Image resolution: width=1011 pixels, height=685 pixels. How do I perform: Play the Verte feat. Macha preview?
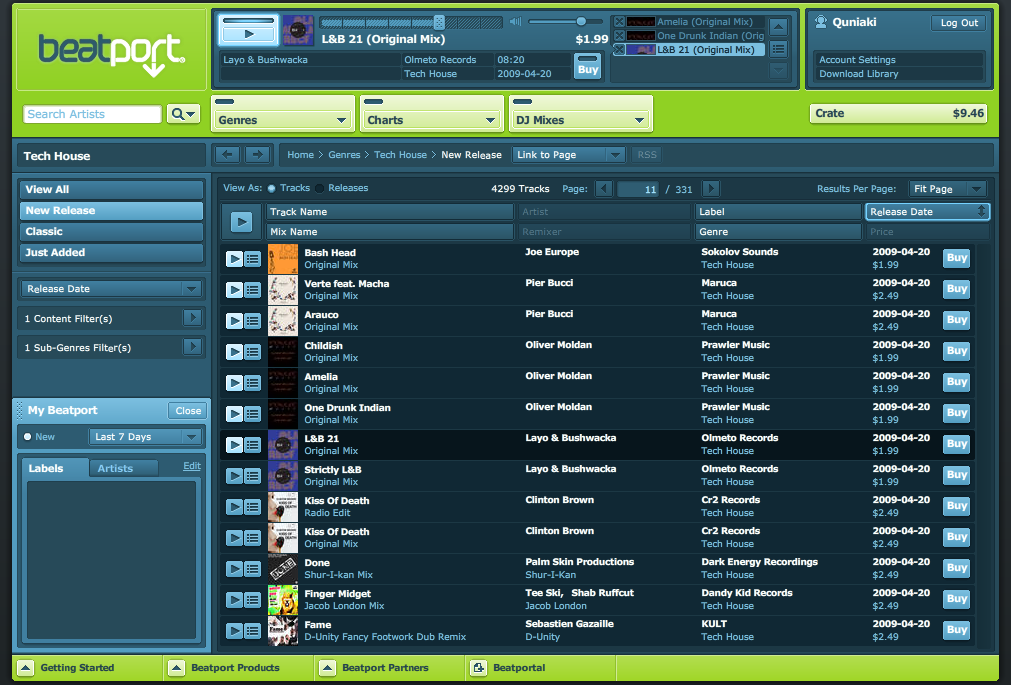tap(234, 290)
